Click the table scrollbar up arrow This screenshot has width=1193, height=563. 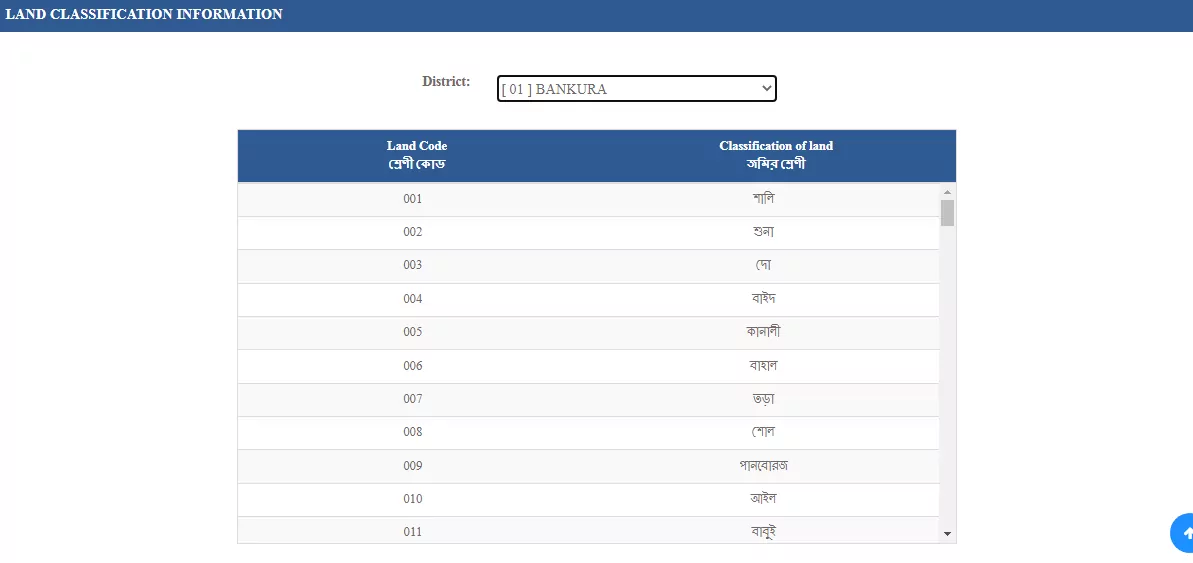point(947,191)
